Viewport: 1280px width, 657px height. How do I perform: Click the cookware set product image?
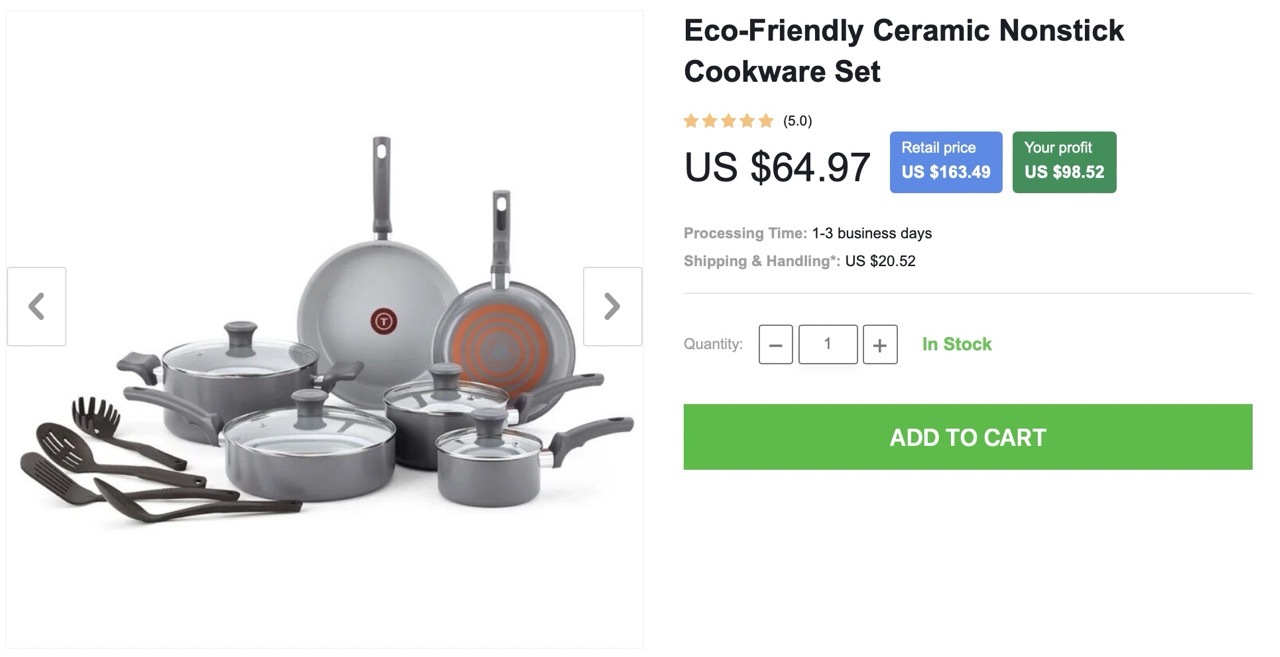pyautogui.click(x=325, y=340)
